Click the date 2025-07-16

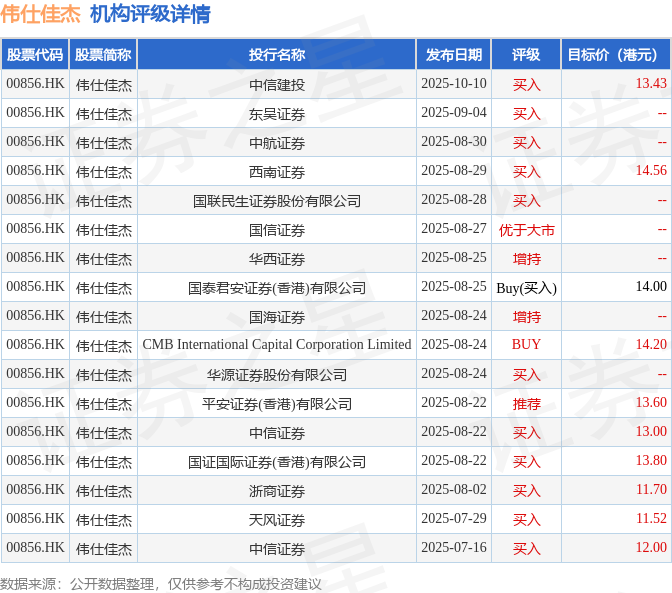click(454, 547)
